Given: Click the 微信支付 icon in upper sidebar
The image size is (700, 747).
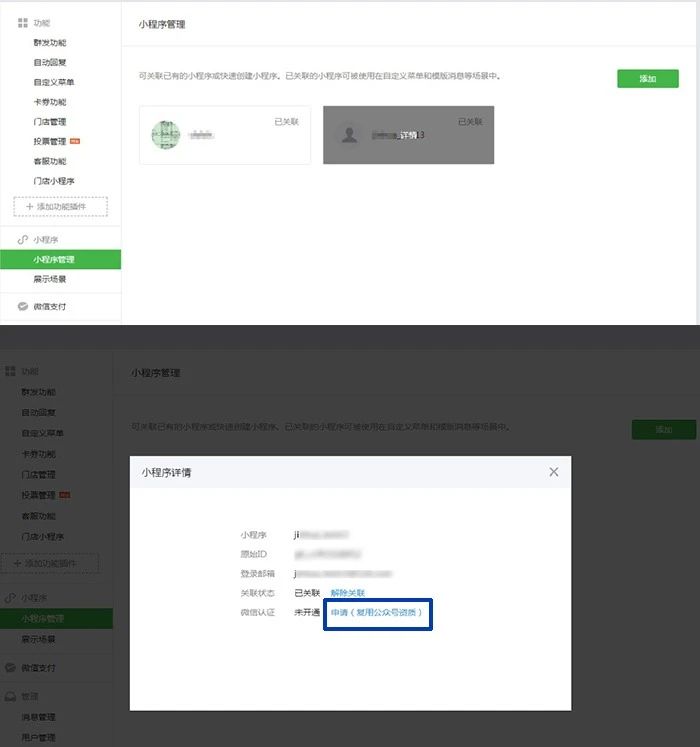Looking at the screenshot, I should (x=22, y=306).
